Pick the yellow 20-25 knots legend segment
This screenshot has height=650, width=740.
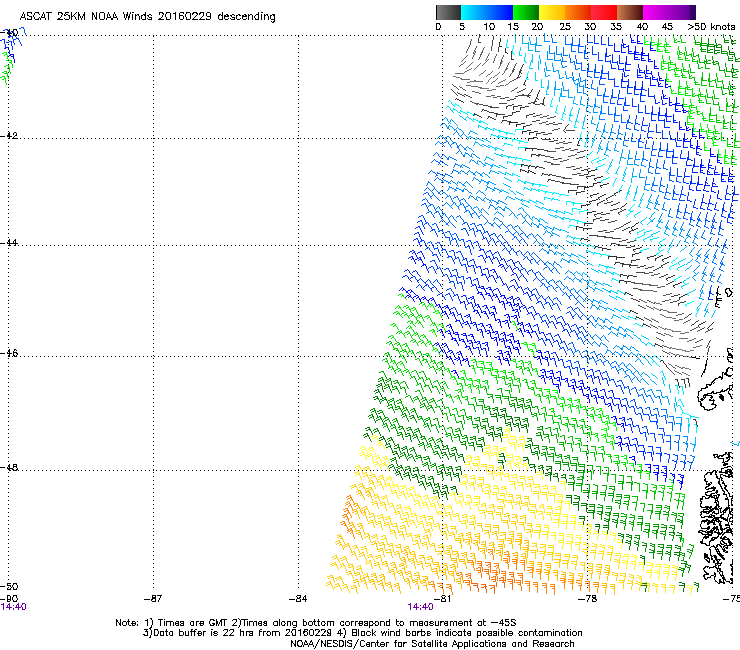tap(552, 12)
